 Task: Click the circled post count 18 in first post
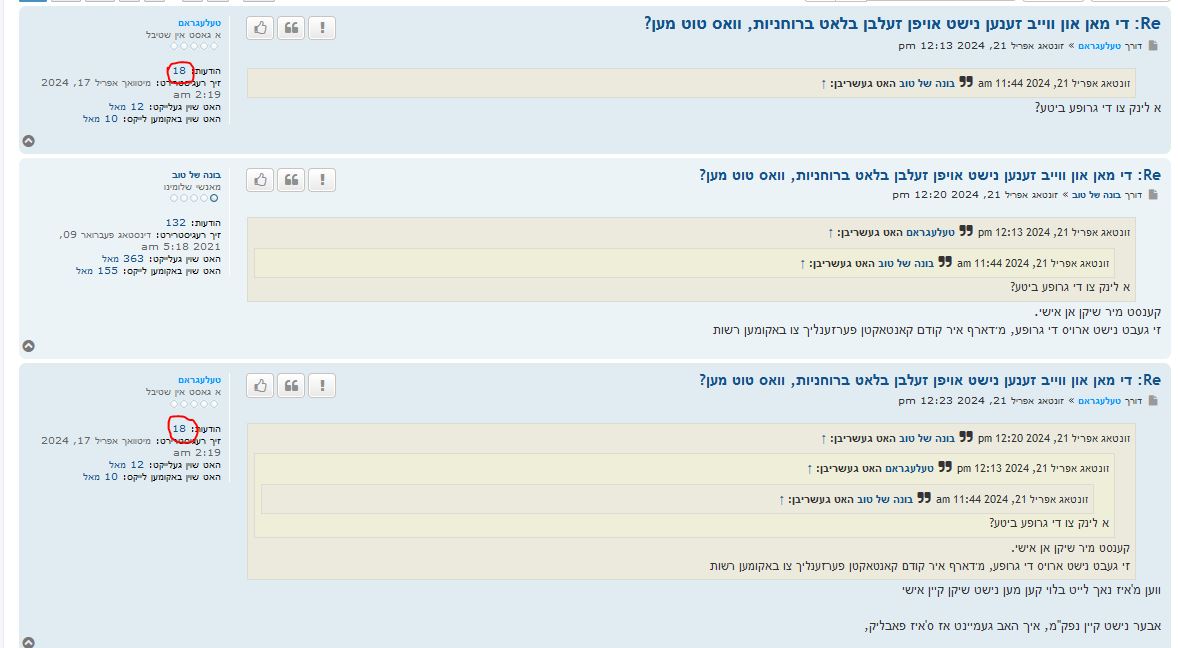pos(179,71)
